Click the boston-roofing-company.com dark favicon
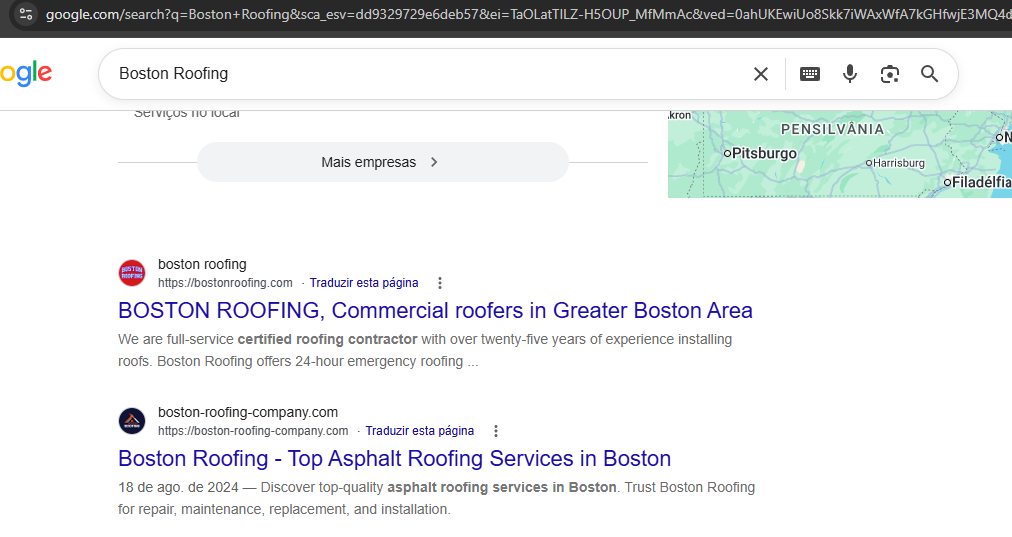1012x537 pixels. click(x=132, y=421)
